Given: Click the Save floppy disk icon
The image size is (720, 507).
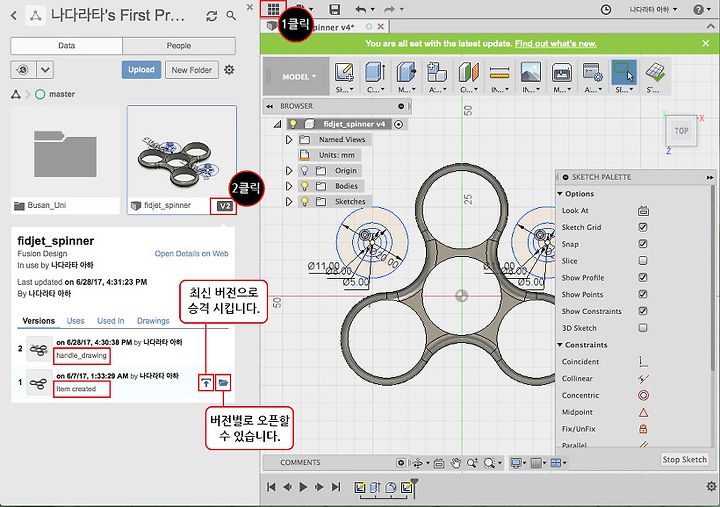Looking at the screenshot, I should point(335,9).
